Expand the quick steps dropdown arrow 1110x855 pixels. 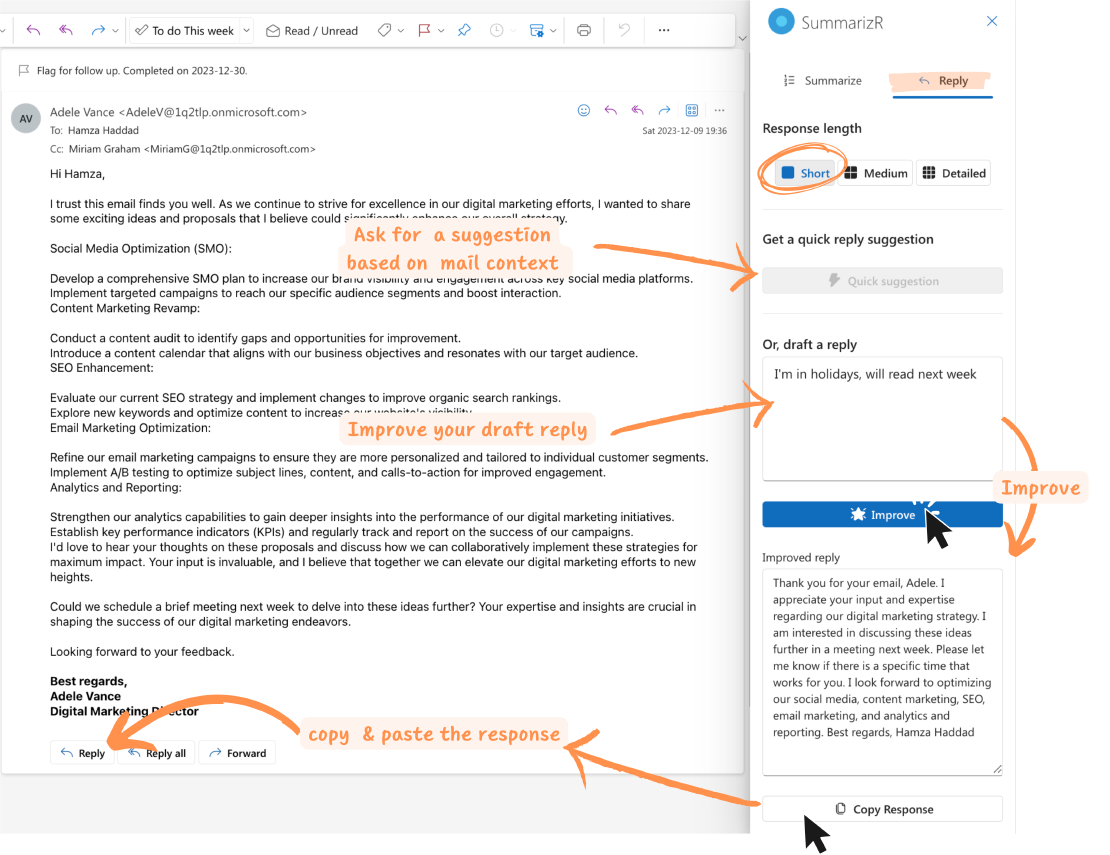[x=246, y=31]
